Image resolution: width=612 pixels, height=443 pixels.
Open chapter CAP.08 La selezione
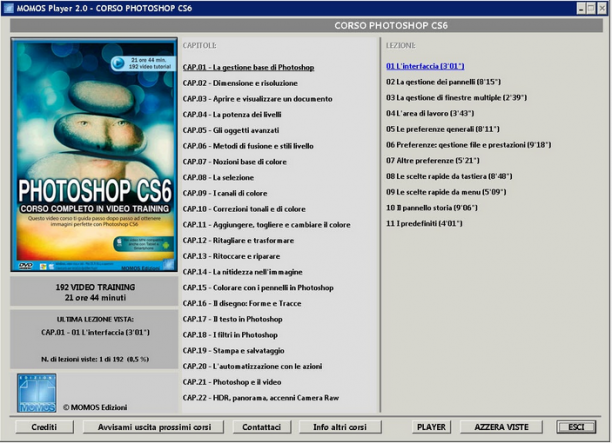pyautogui.click(x=218, y=178)
